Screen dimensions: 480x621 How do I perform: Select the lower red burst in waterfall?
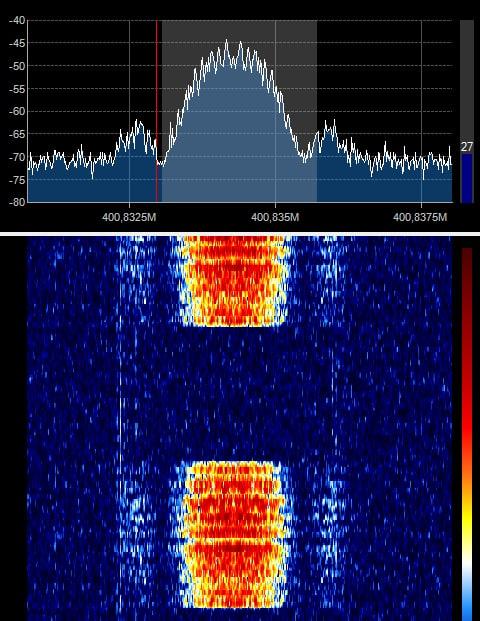234,535
